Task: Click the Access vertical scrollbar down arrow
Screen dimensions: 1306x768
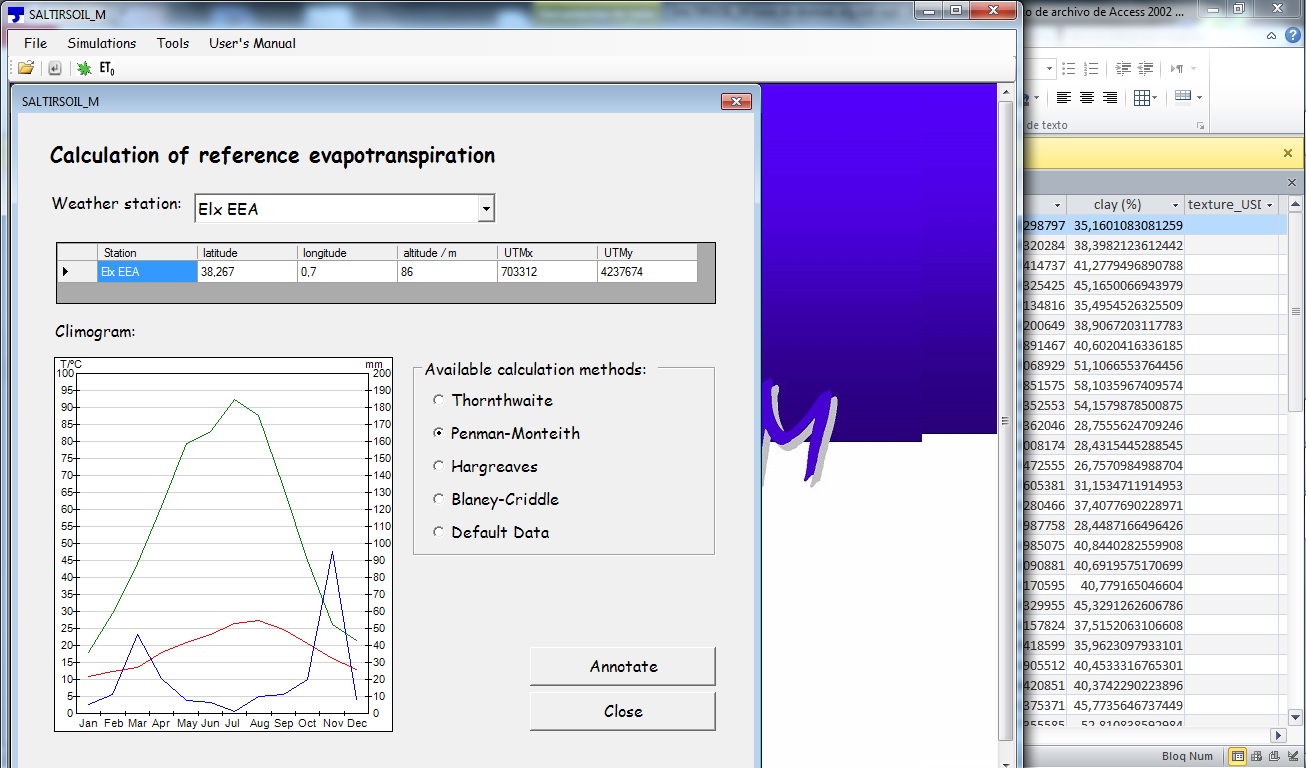Action: click(1296, 717)
